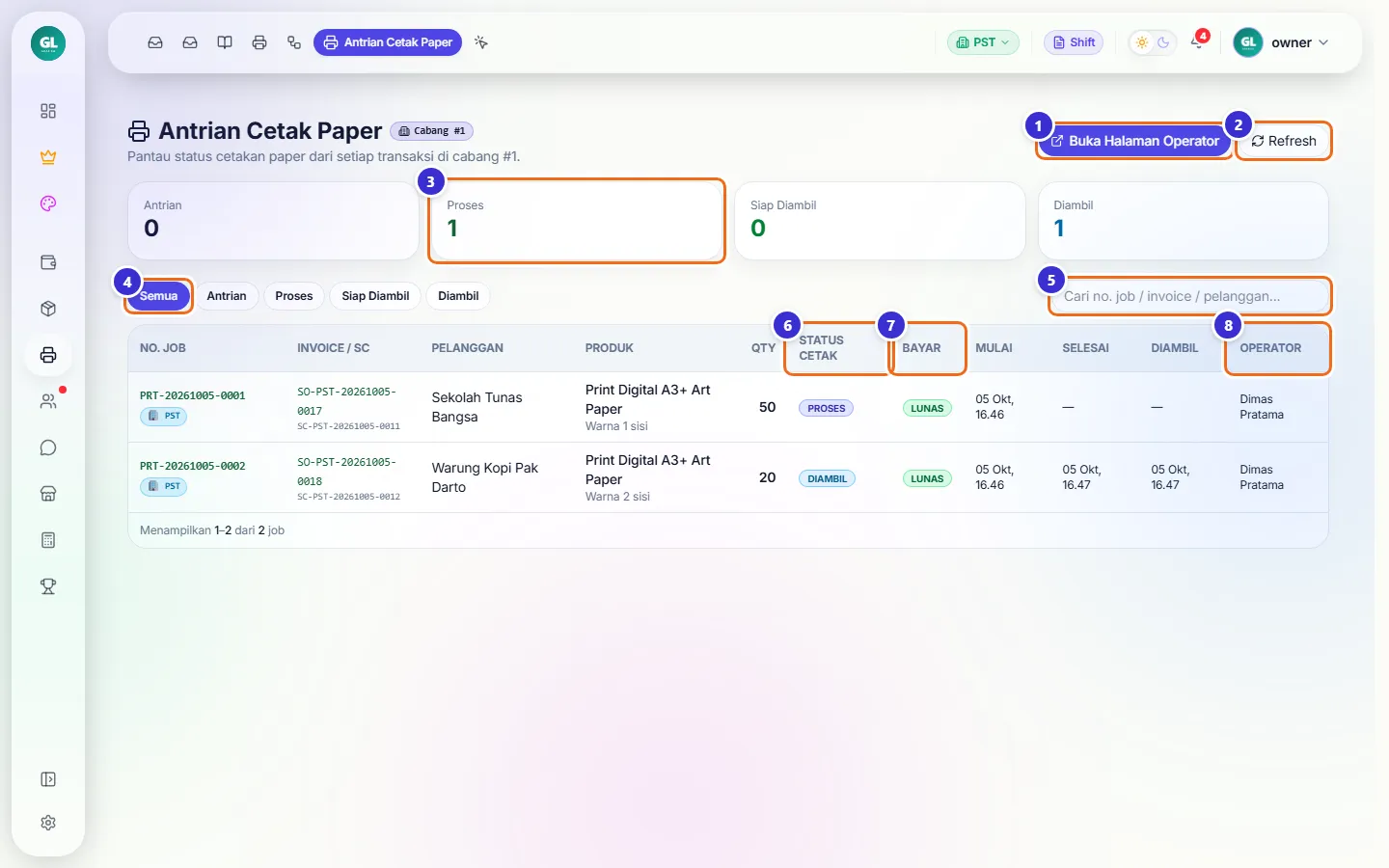Image resolution: width=1389 pixels, height=868 pixels.
Task: Click the sparkle cursor icon after active tab
Action: click(481, 42)
